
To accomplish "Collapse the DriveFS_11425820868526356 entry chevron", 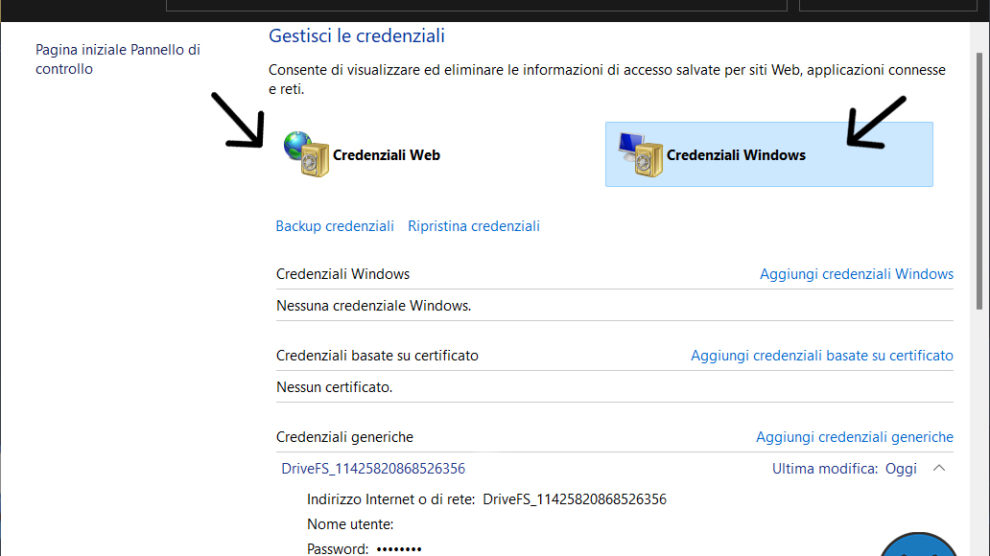I will tap(939, 468).
